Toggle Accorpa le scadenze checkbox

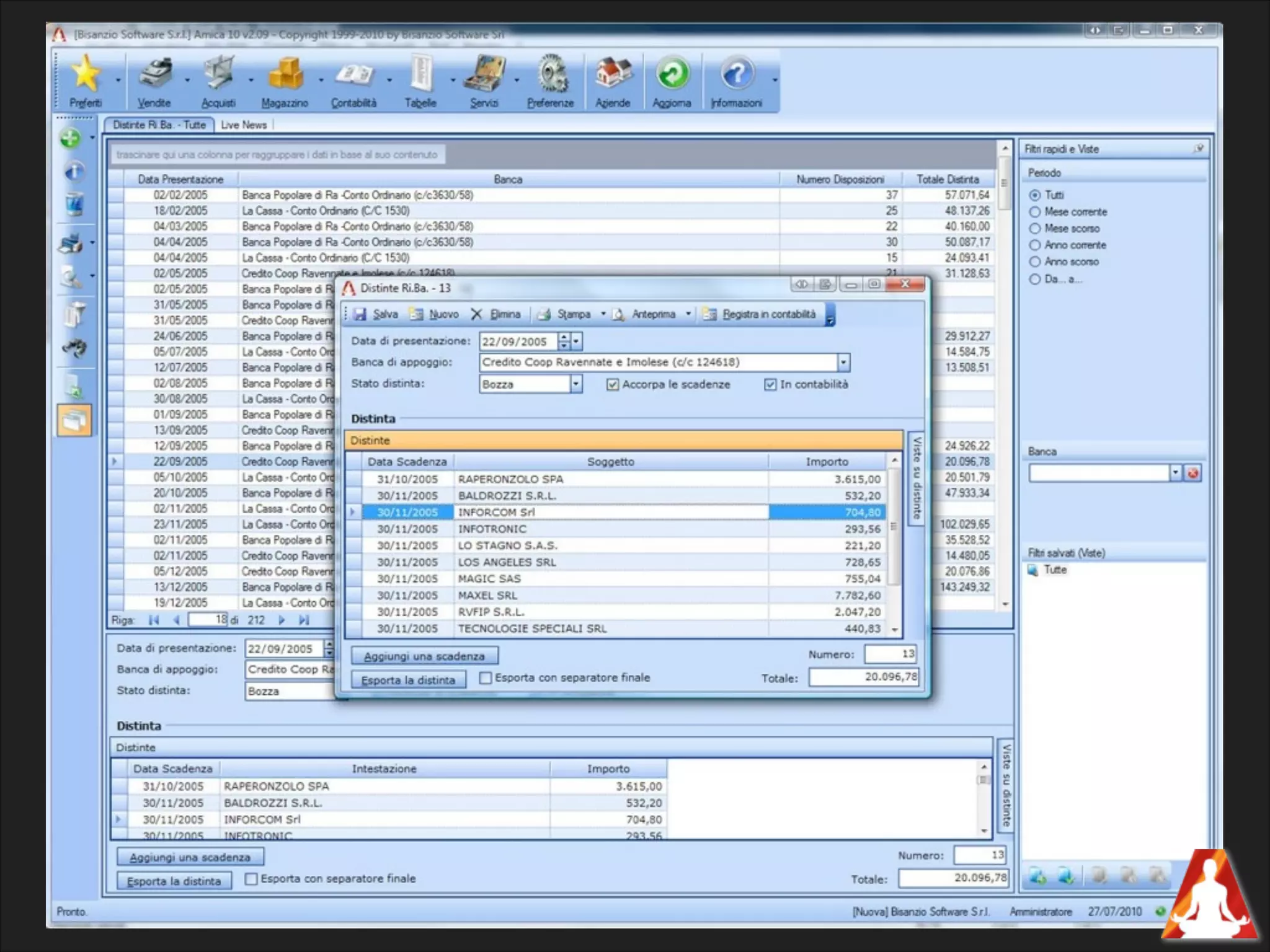coord(613,385)
